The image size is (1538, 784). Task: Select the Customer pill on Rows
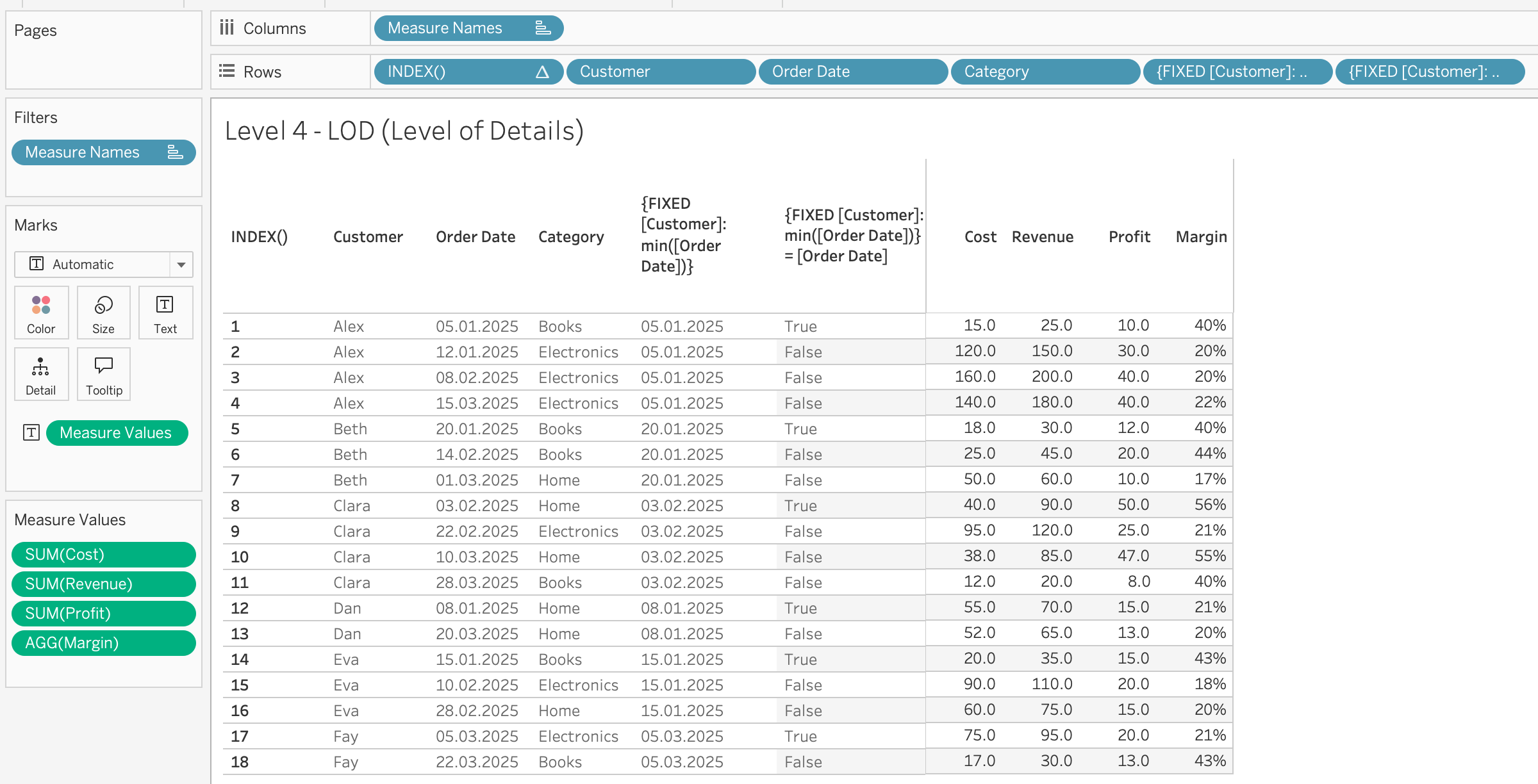tap(660, 72)
